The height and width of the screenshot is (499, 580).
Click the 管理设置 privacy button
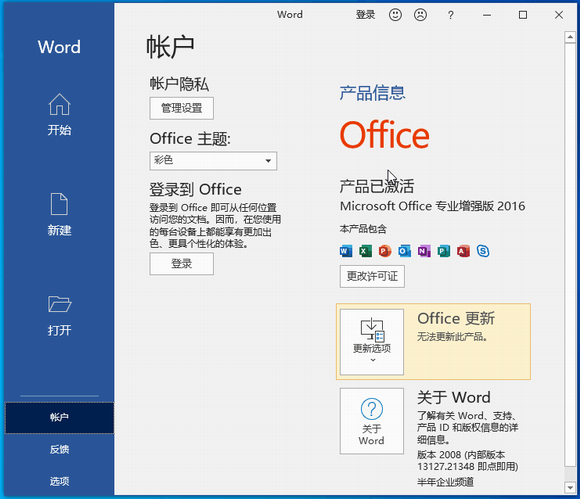(x=182, y=108)
